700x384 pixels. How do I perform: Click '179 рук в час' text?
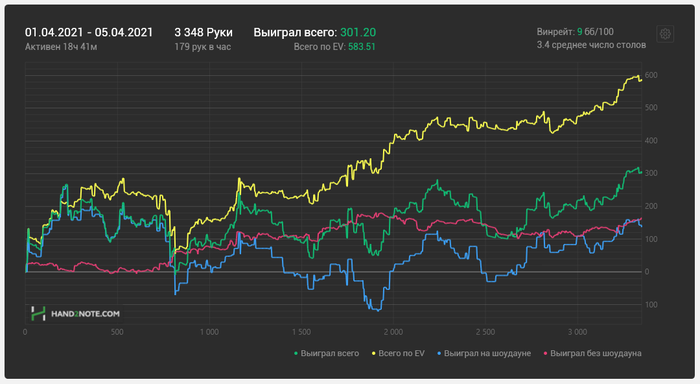(x=203, y=46)
